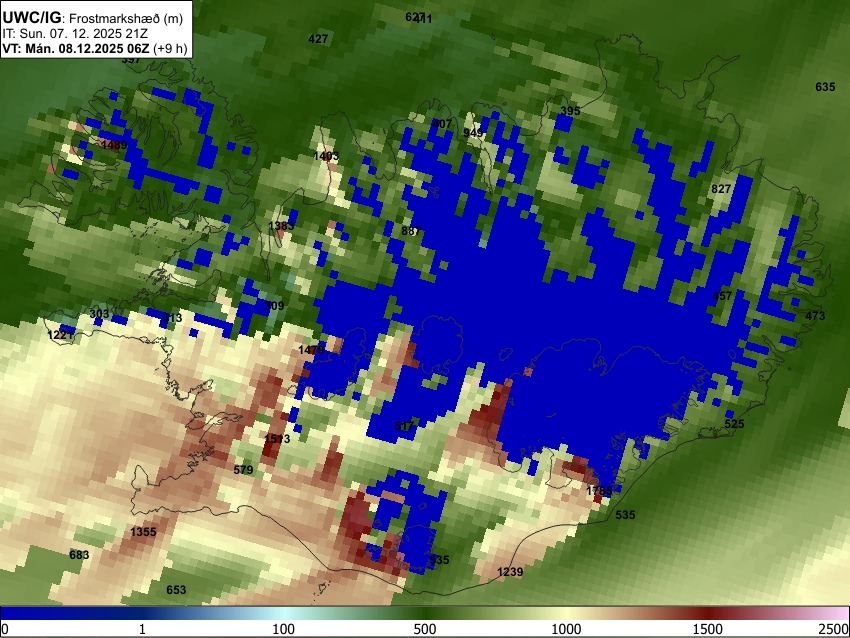This screenshot has height=638, width=850.
Task: Click the 827 height value
Action: 721,189
